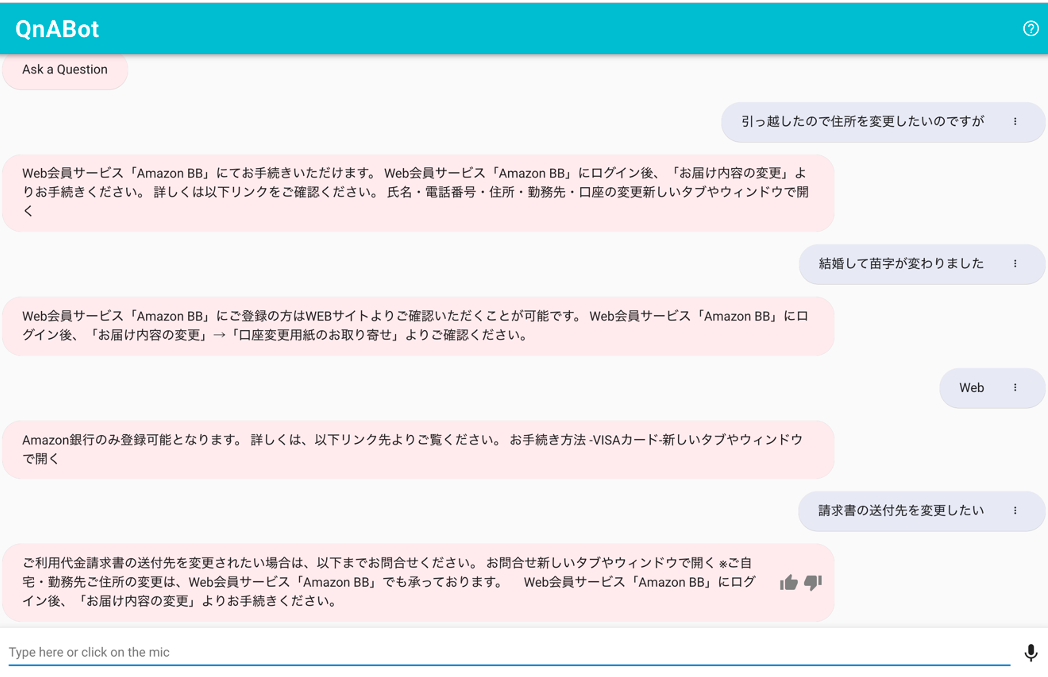Click the 'Ask a Question' bubble
Image resolution: width=1048 pixels, height=677 pixels.
(65, 70)
